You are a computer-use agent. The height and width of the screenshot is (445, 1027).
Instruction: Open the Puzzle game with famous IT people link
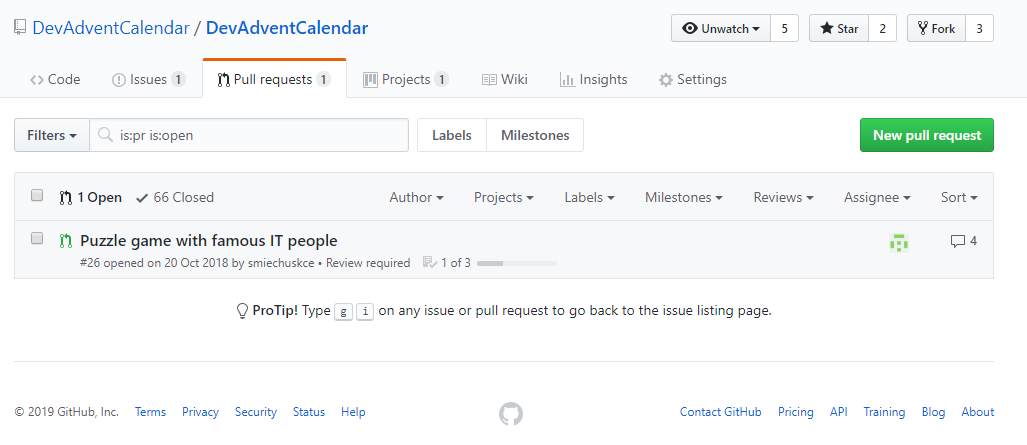click(x=208, y=241)
